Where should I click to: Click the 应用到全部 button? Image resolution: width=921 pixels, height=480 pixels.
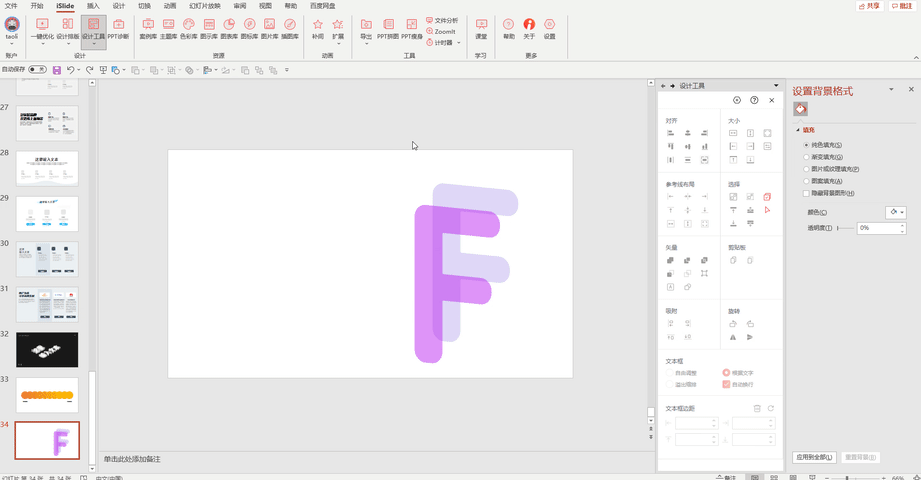(x=814, y=457)
